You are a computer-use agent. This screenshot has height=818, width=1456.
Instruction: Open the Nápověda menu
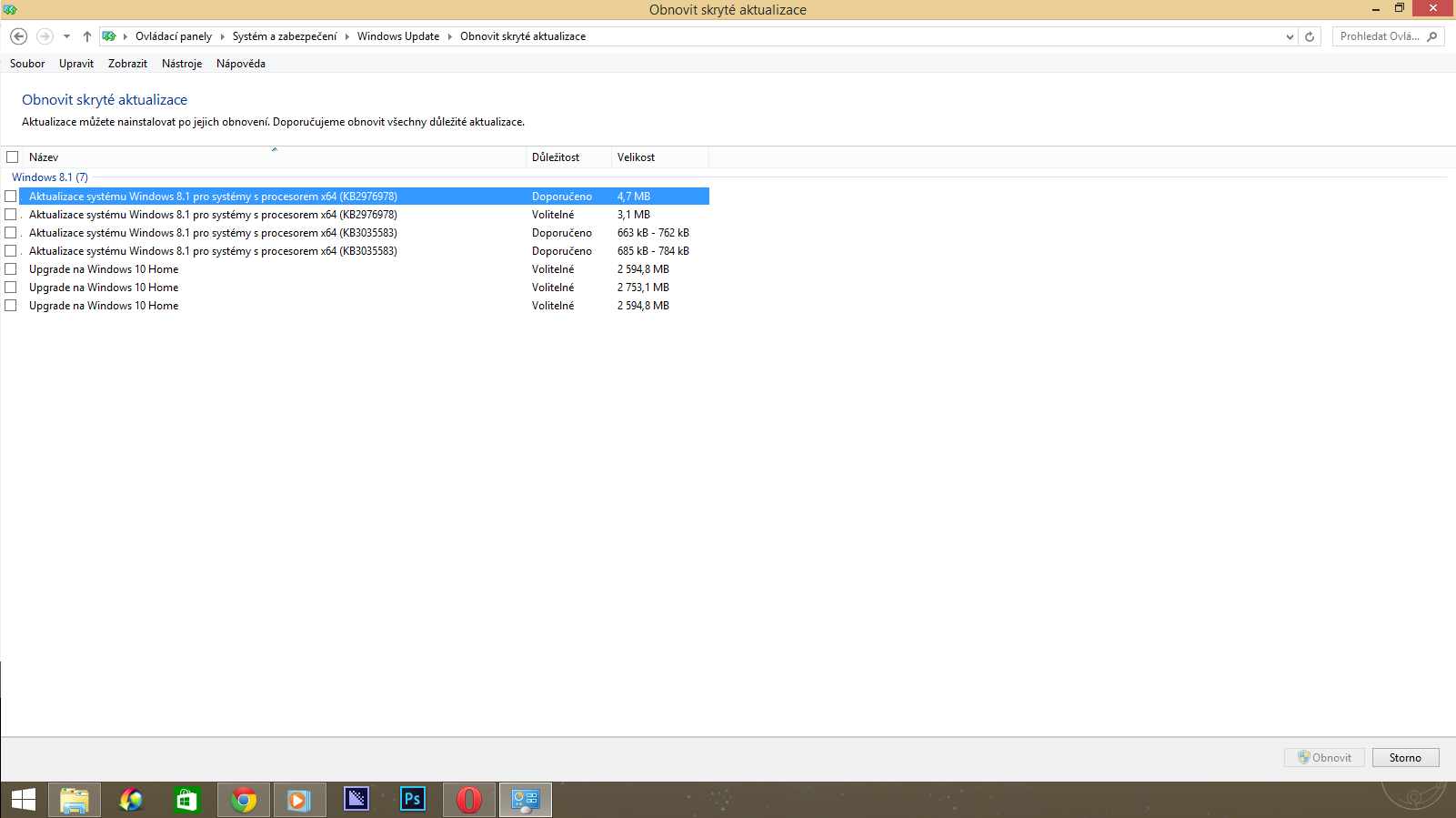tap(241, 64)
